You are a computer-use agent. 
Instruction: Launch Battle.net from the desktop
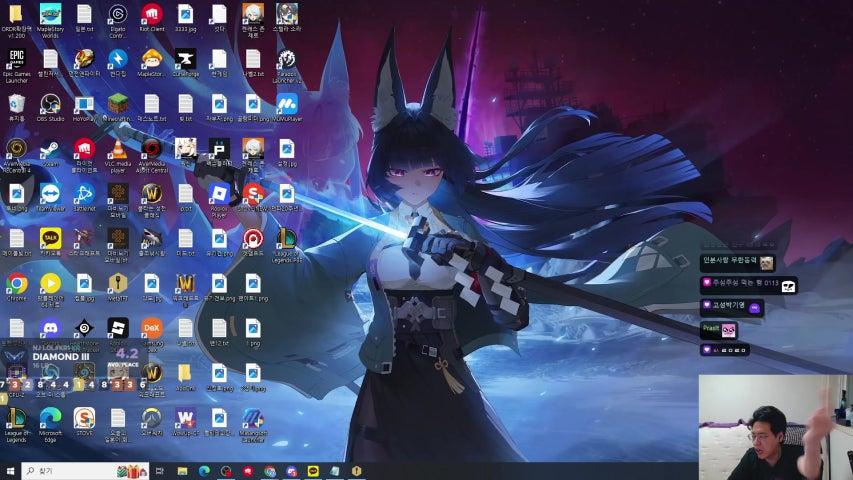pyautogui.click(x=84, y=193)
